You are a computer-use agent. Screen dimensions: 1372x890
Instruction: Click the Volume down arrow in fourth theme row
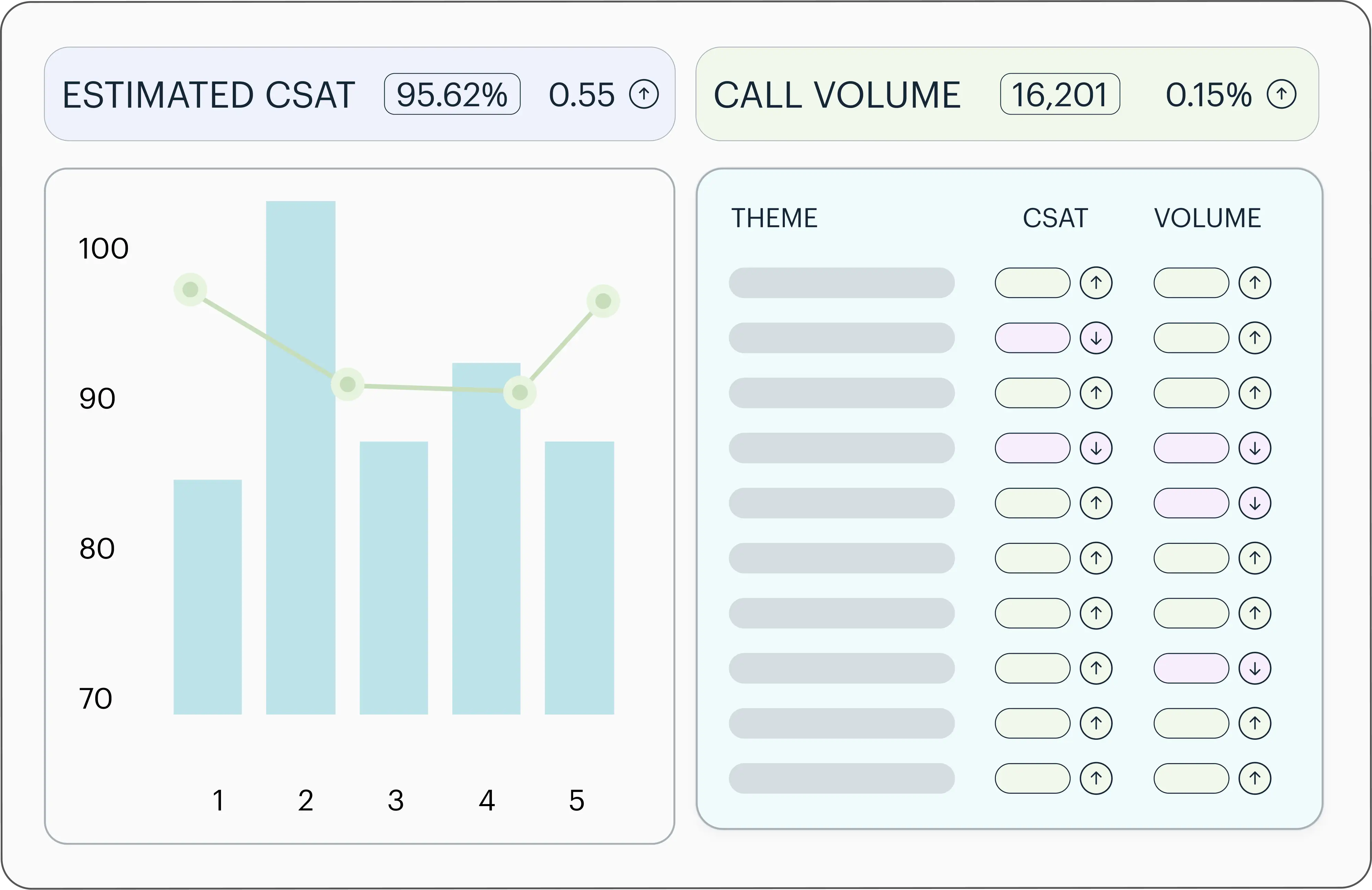coord(1254,449)
